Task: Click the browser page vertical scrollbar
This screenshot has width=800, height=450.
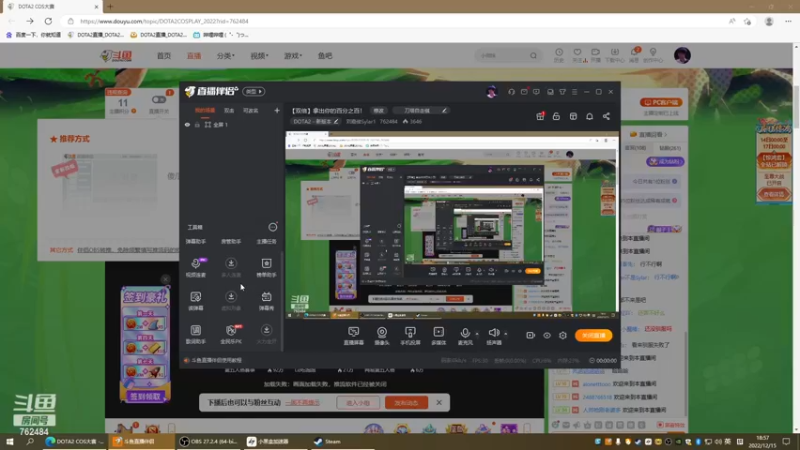Action: [x=796, y=107]
